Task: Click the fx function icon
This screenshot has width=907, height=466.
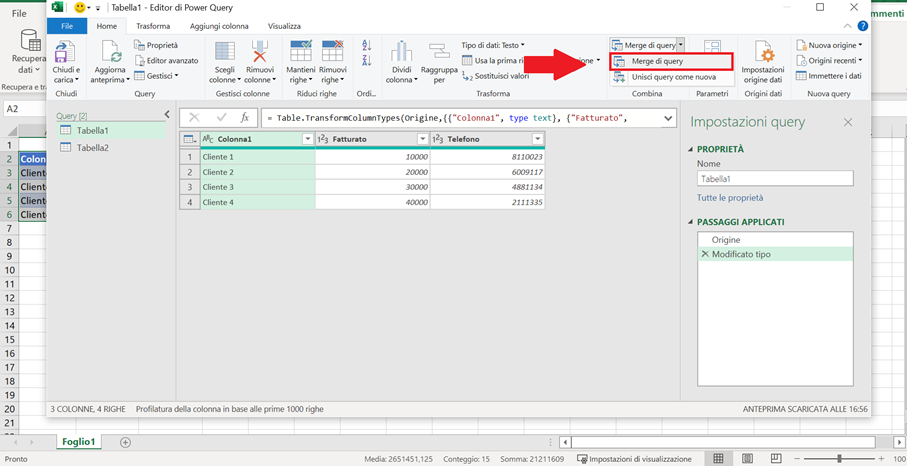Action: pyautogui.click(x=245, y=118)
